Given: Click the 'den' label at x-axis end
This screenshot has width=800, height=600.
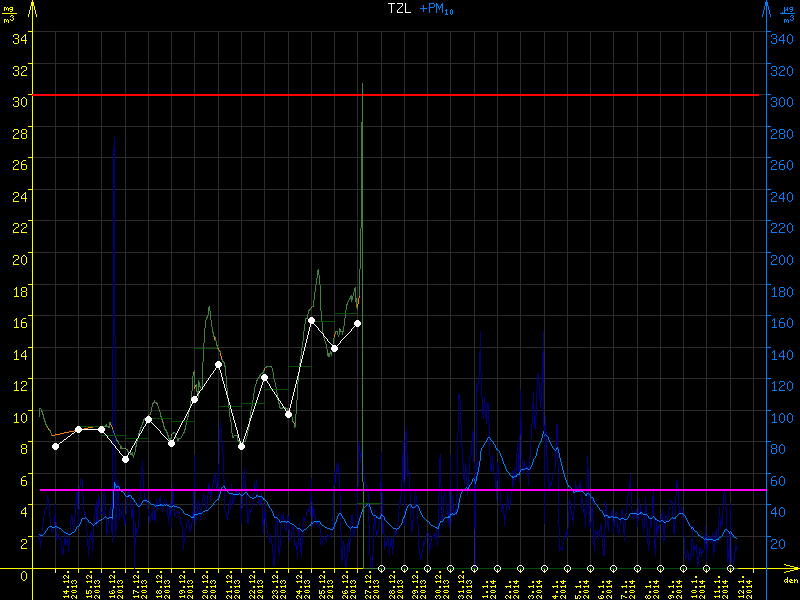Looking at the screenshot, I should pos(790,581).
